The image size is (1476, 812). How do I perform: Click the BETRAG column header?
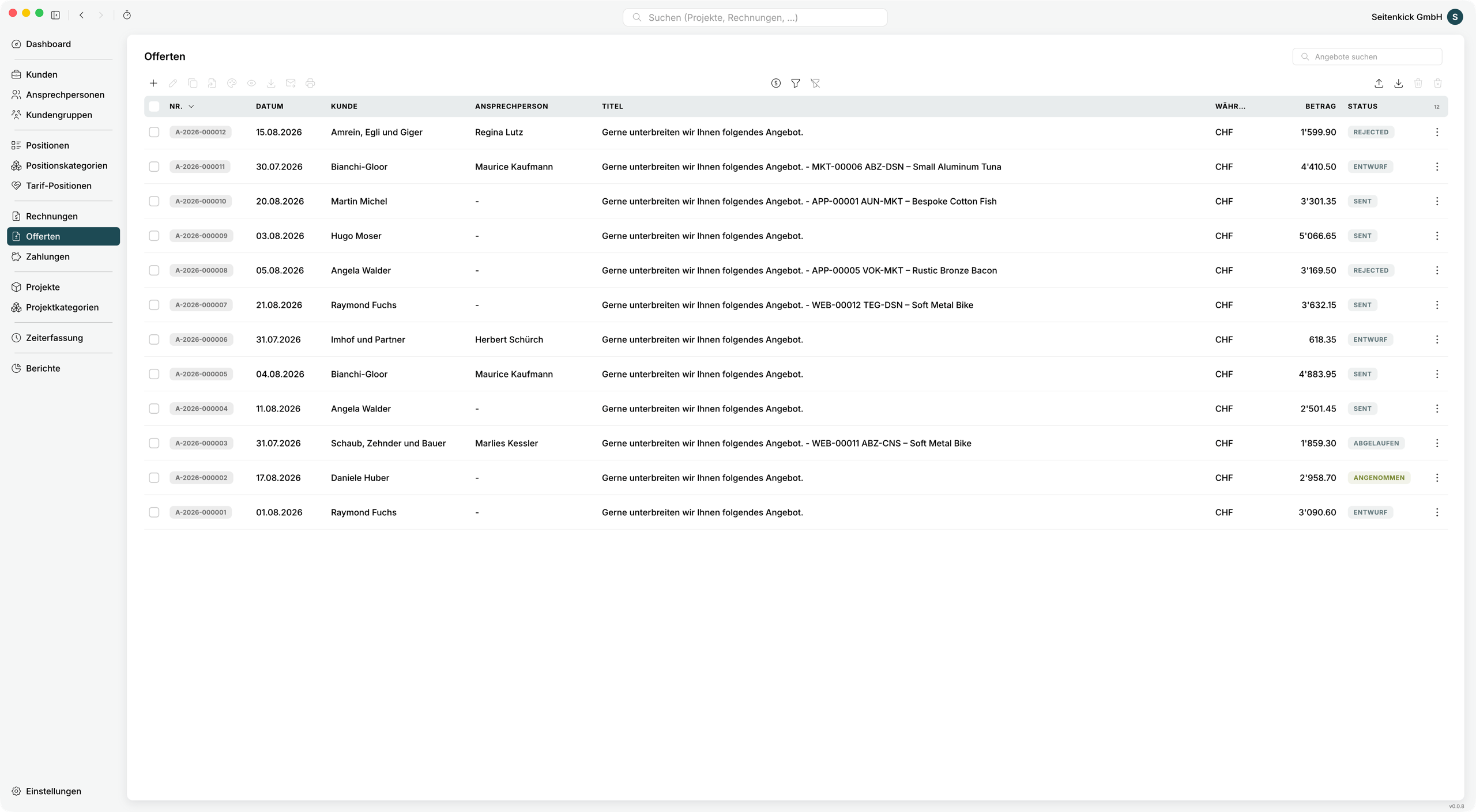click(1320, 106)
